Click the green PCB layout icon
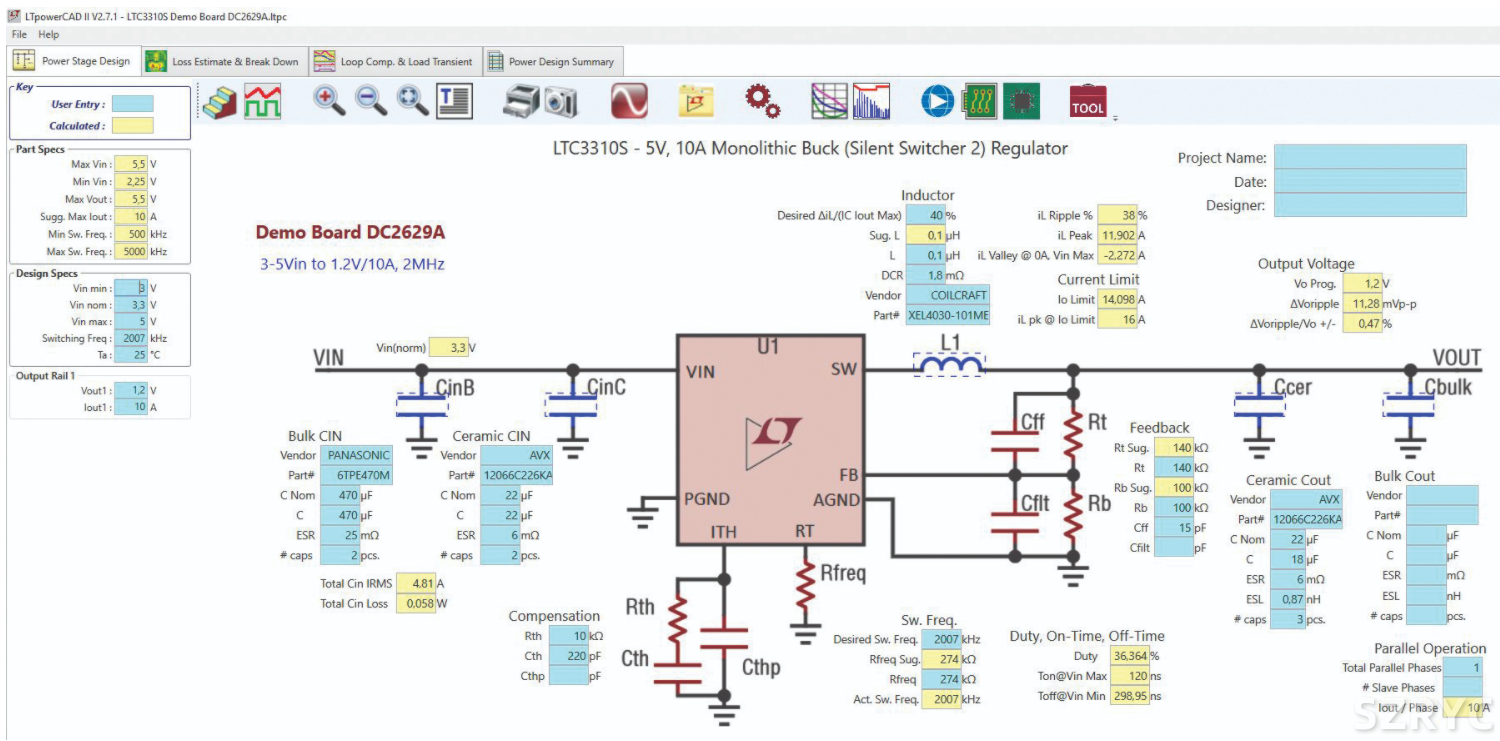 pyautogui.click(x=979, y=100)
